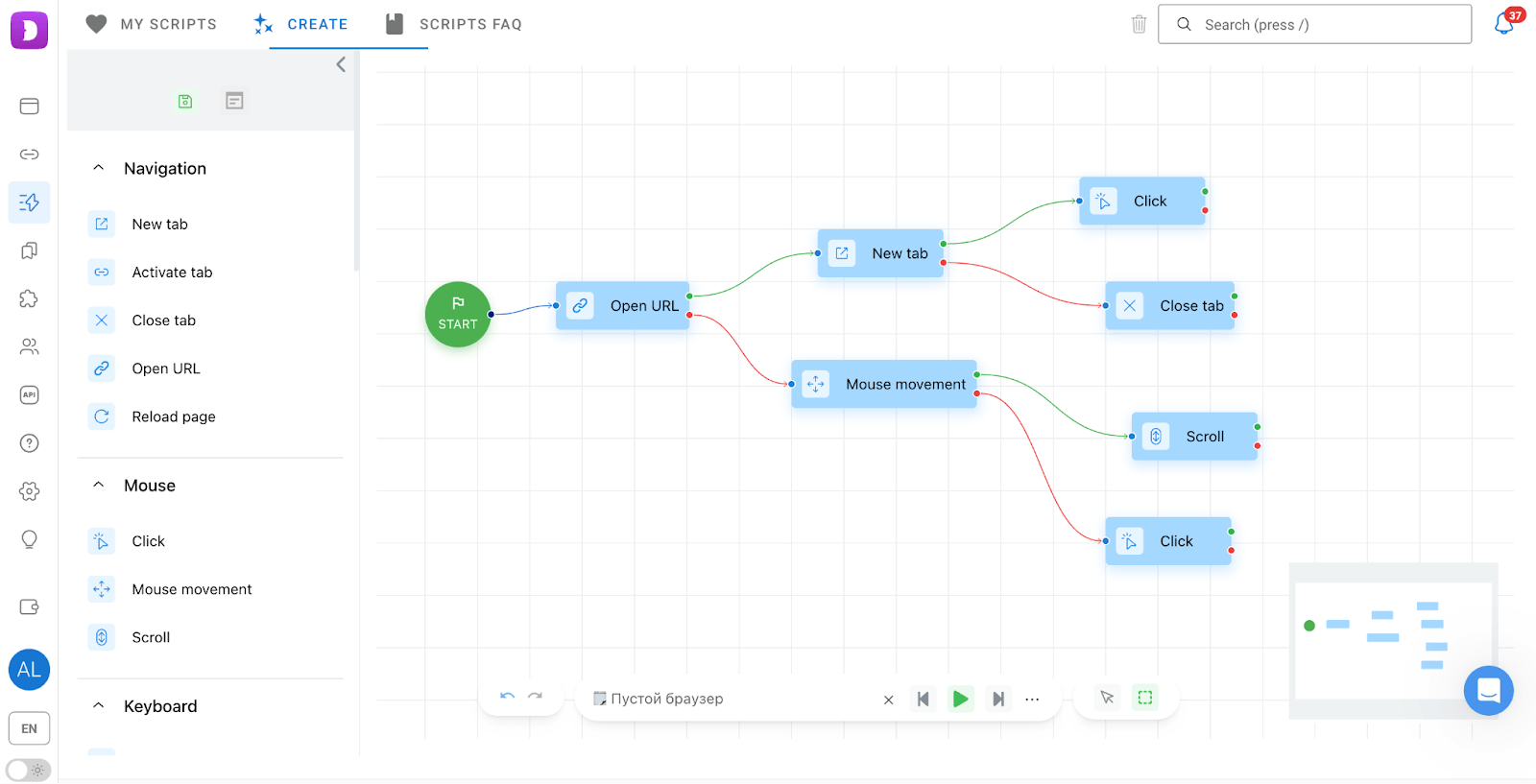Toggle the light/dark theme switch
This screenshot has width=1536, height=784.
29,770
